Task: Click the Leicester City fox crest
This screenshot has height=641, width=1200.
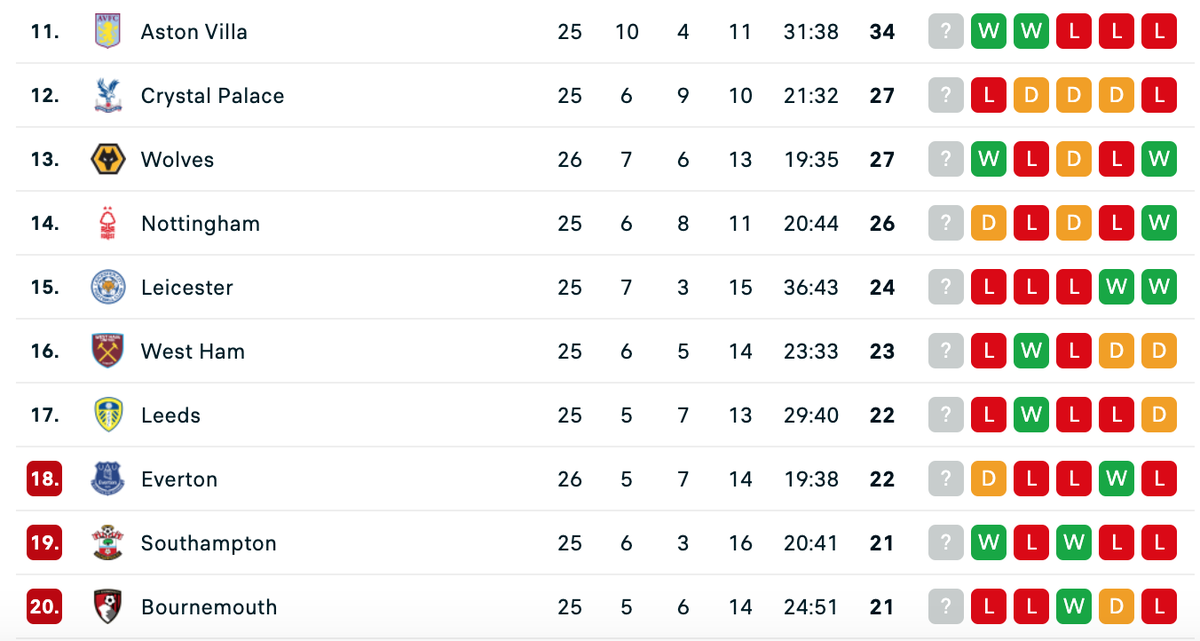Action: 107,287
